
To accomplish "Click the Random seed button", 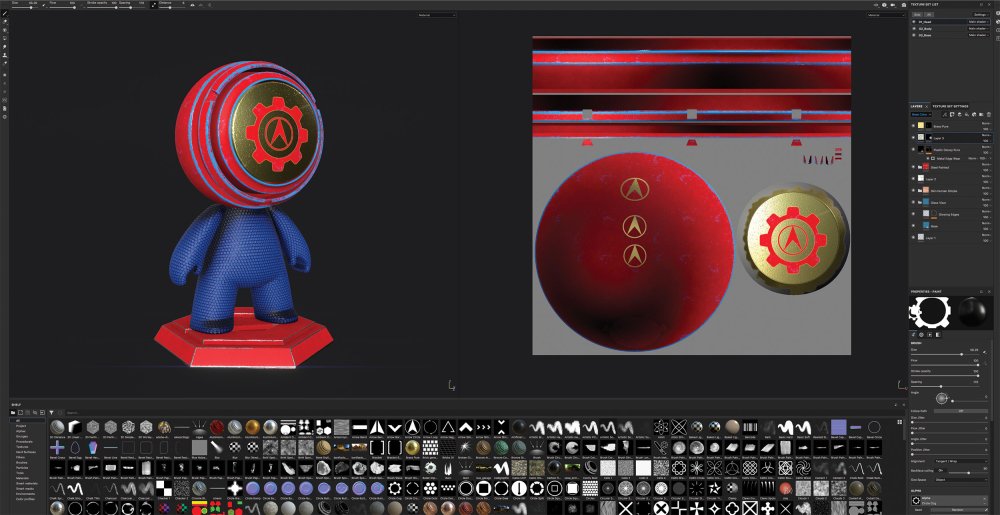I will (x=957, y=510).
